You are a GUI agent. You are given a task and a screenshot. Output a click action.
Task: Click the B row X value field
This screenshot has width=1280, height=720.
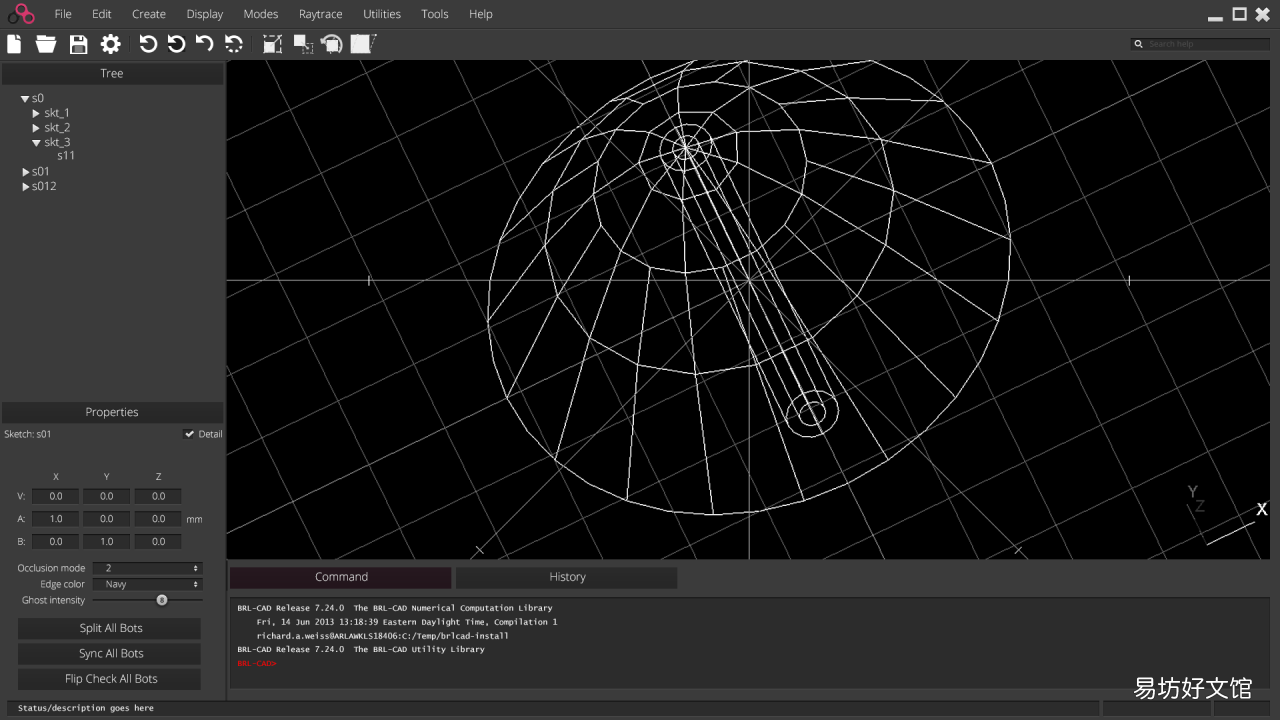click(56, 541)
